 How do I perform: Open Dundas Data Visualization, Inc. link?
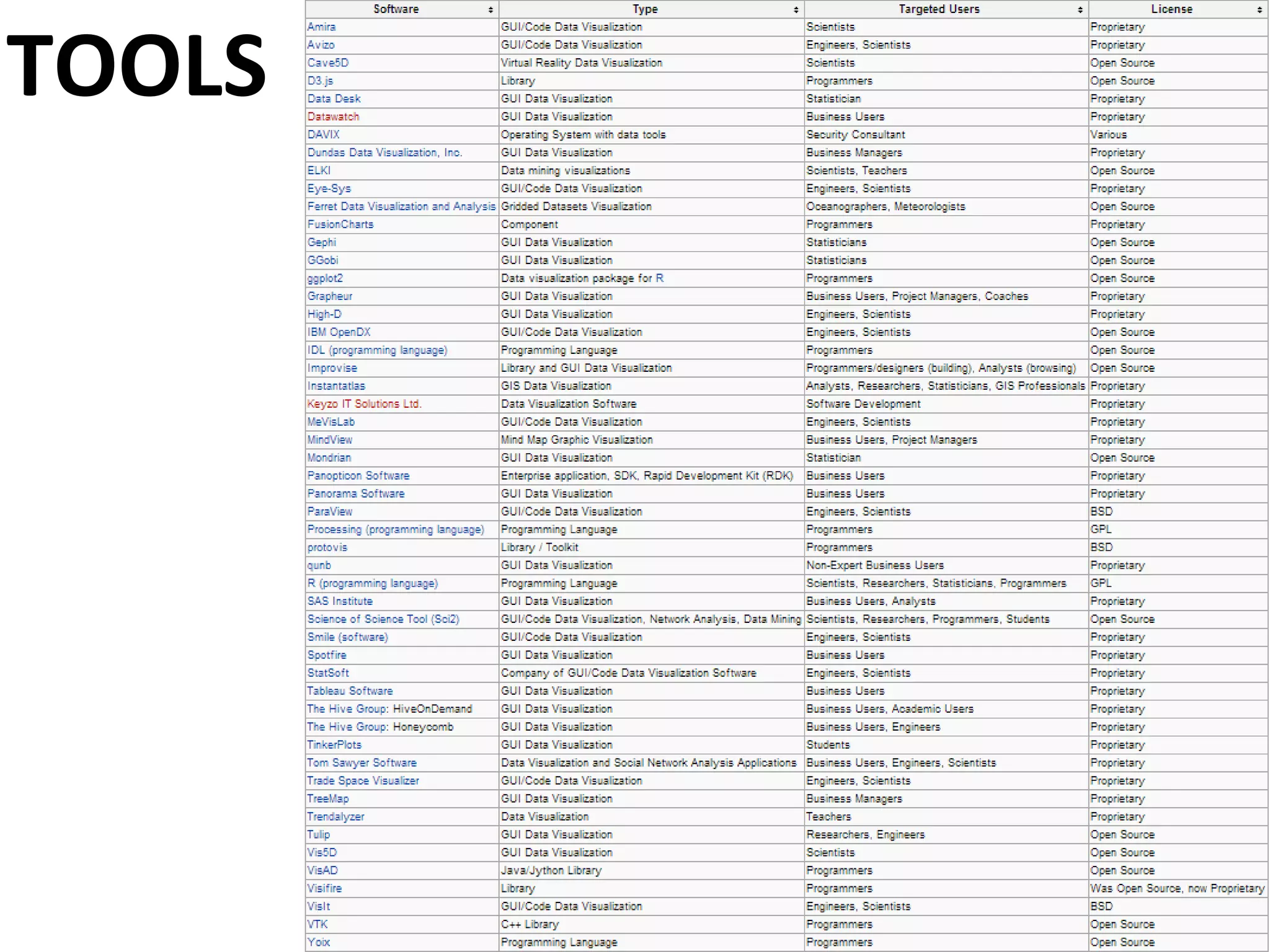pyautogui.click(x=384, y=153)
